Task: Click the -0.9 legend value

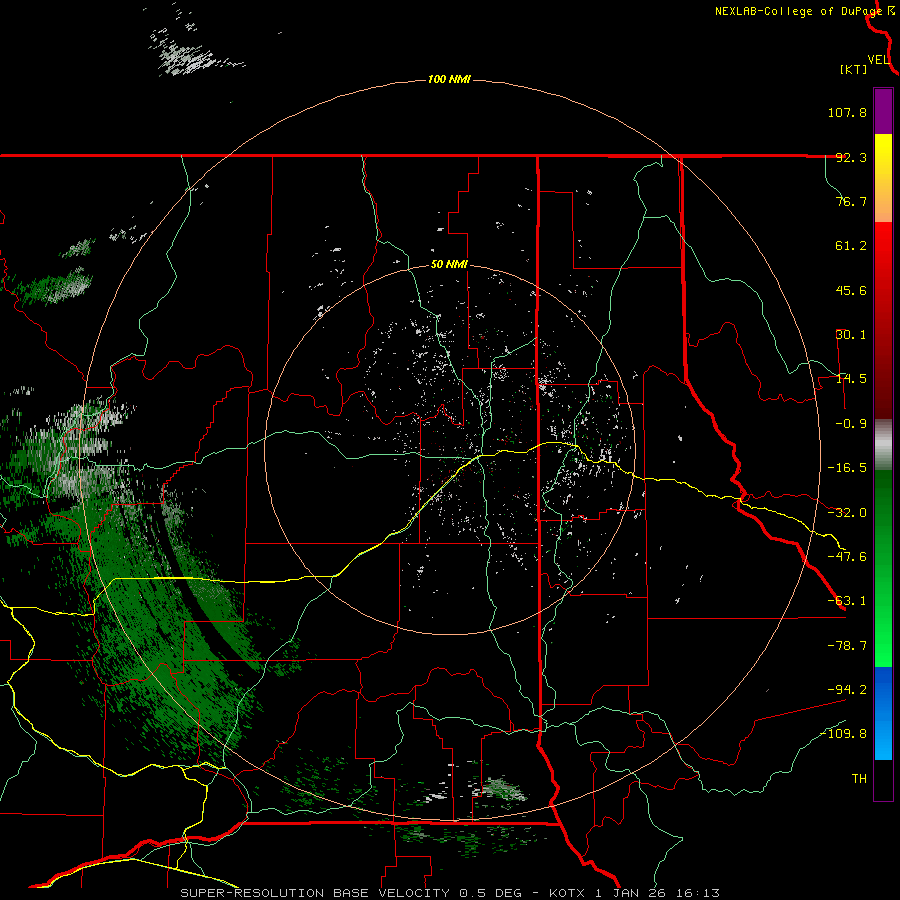Action: coord(851,424)
